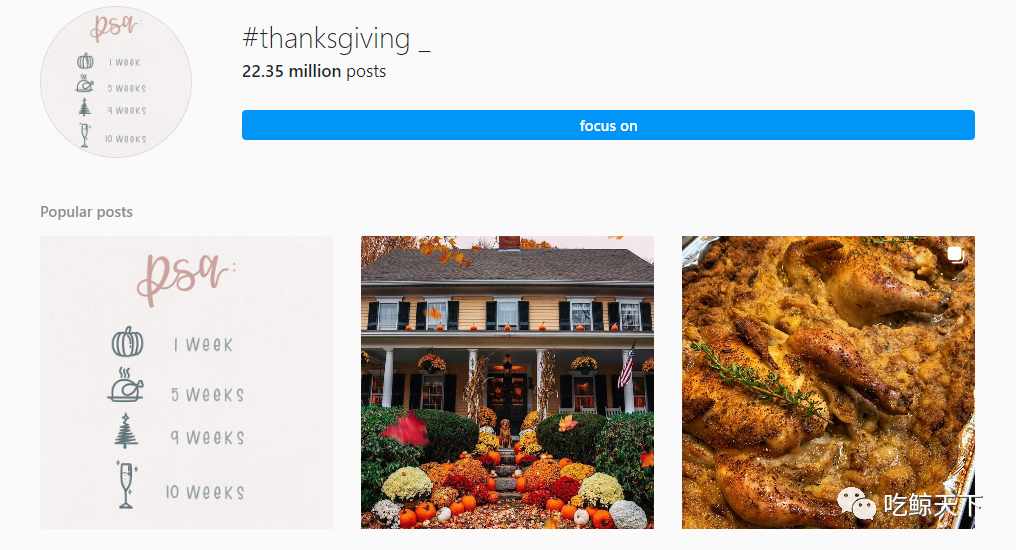Click the multi-photo carousel icon on chicken post
This screenshot has height=550, width=1016.
point(954,255)
